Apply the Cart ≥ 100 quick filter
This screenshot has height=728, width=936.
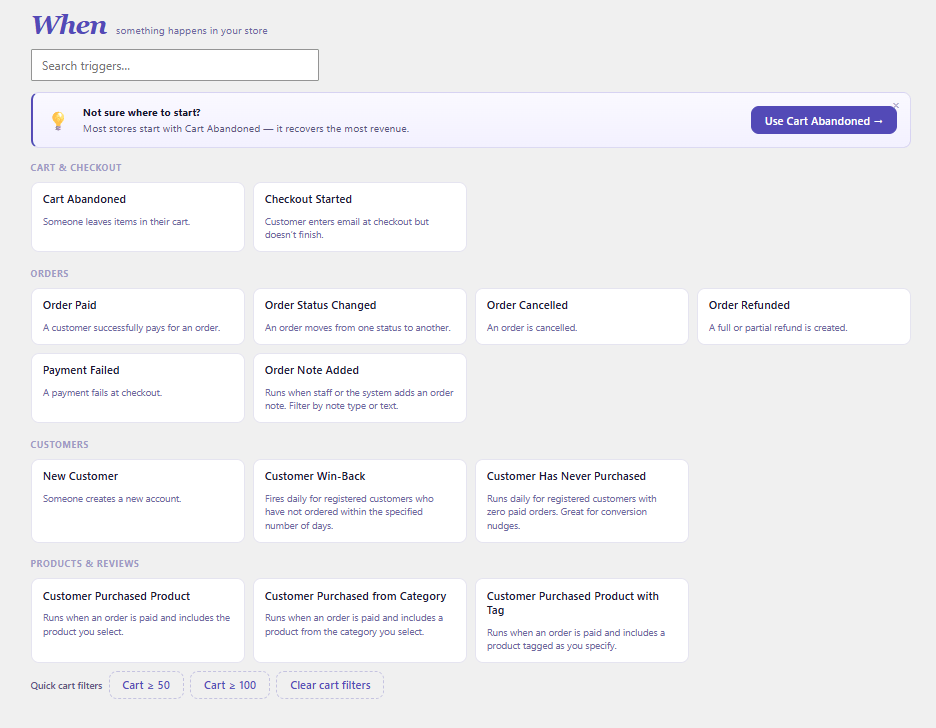click(230, 685)
